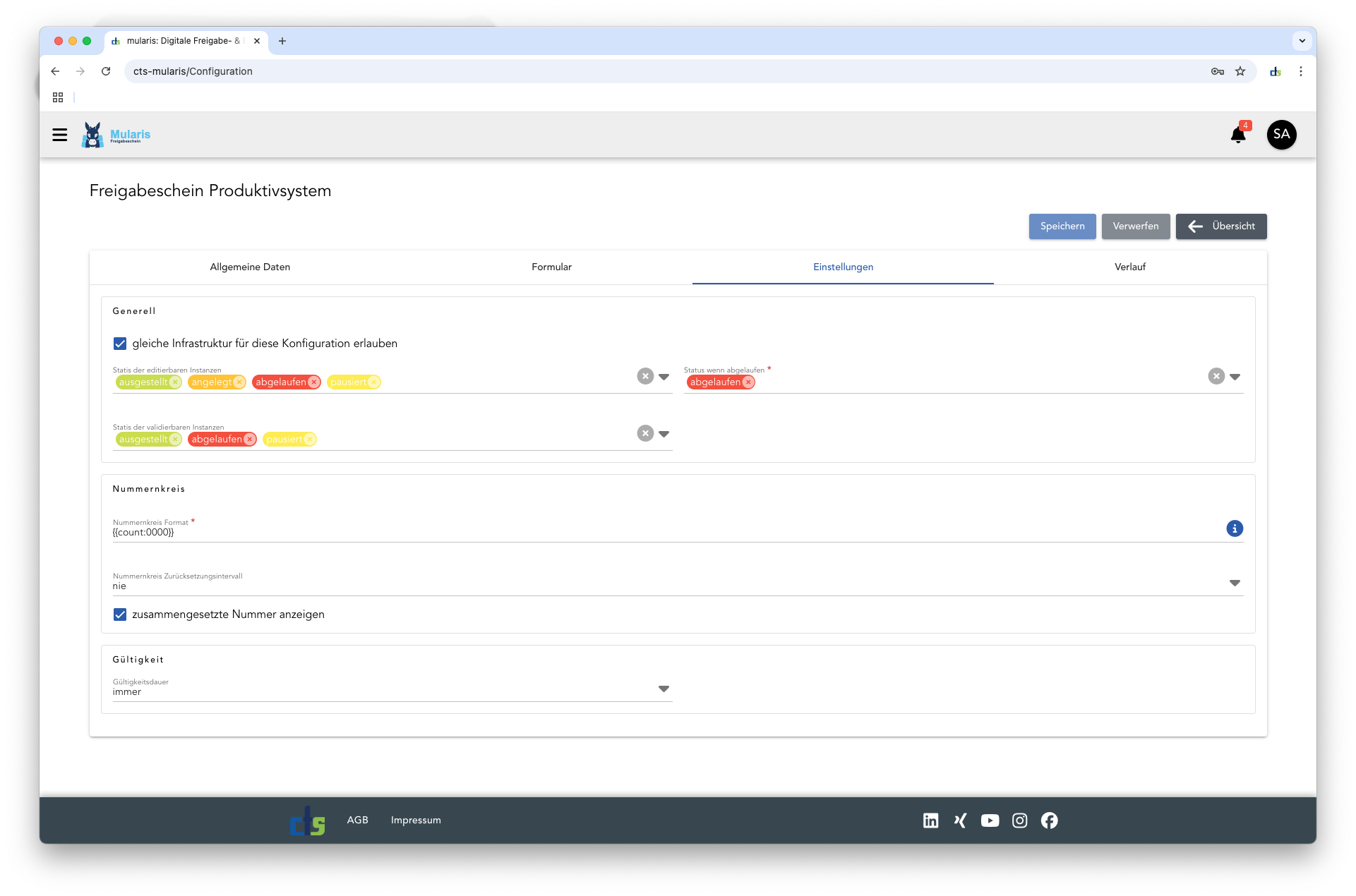Uncheck 'zusammengesetzte Nummer anzeigen'
This screenshot has height=896, width=1356.
[120, 615]
